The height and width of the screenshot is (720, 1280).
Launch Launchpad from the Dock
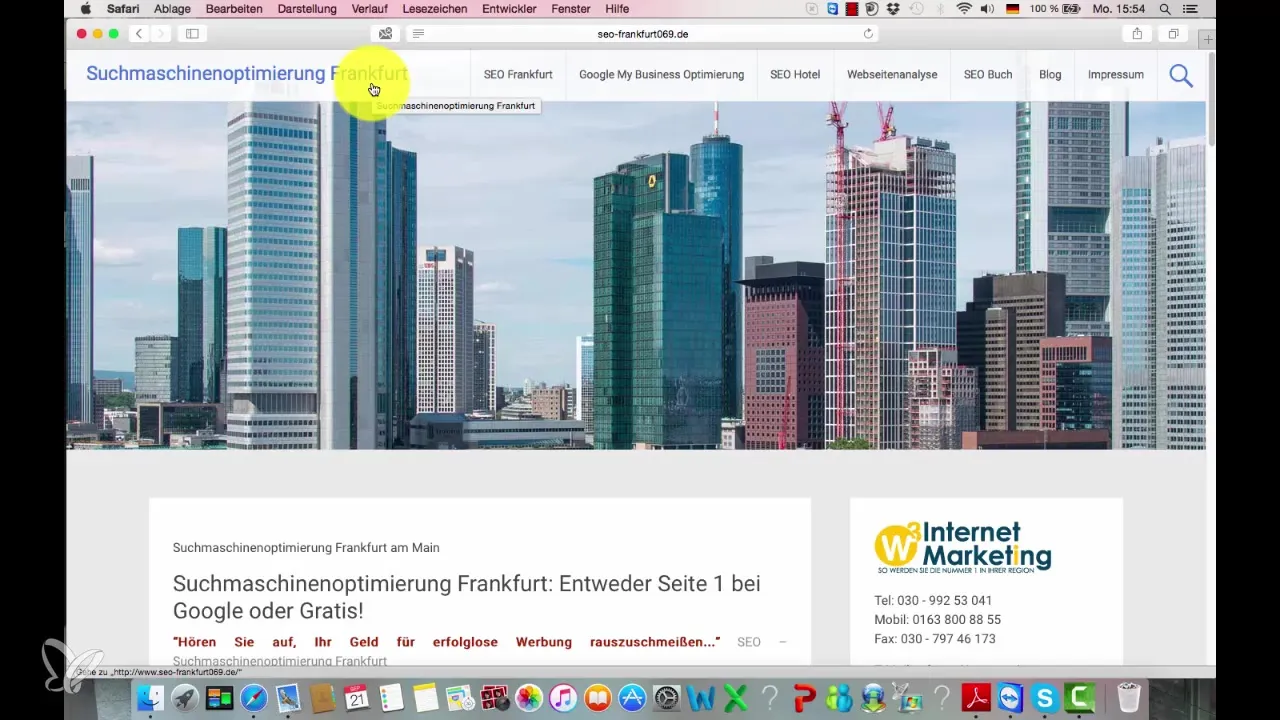point(184,697)
